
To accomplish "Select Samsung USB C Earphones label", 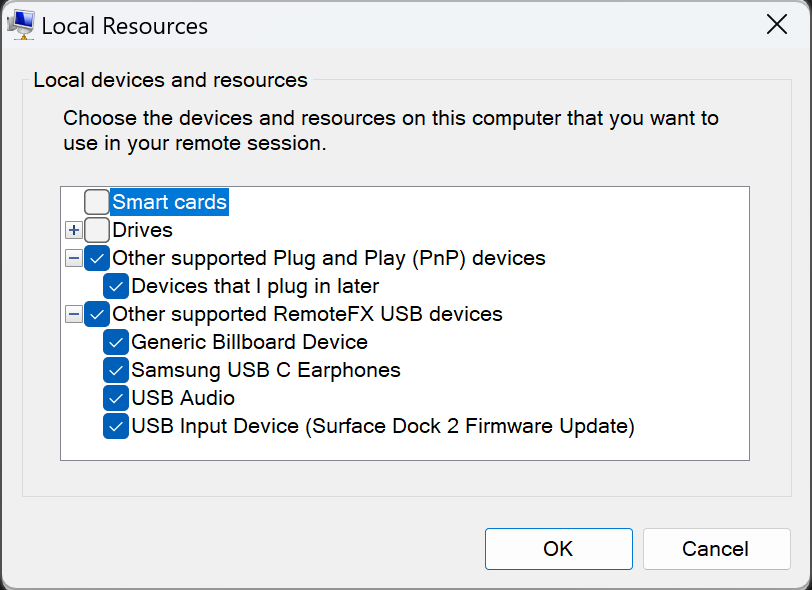I will click(266, 370).
